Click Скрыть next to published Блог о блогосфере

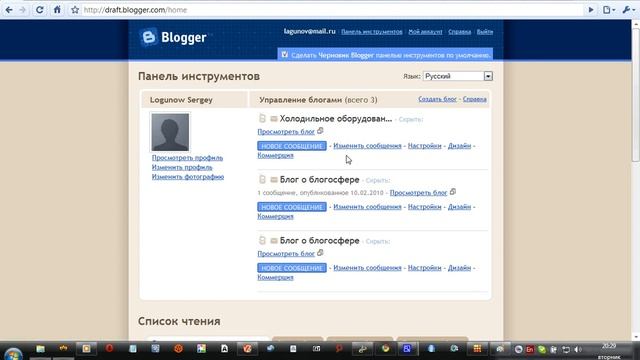[377, 180]
